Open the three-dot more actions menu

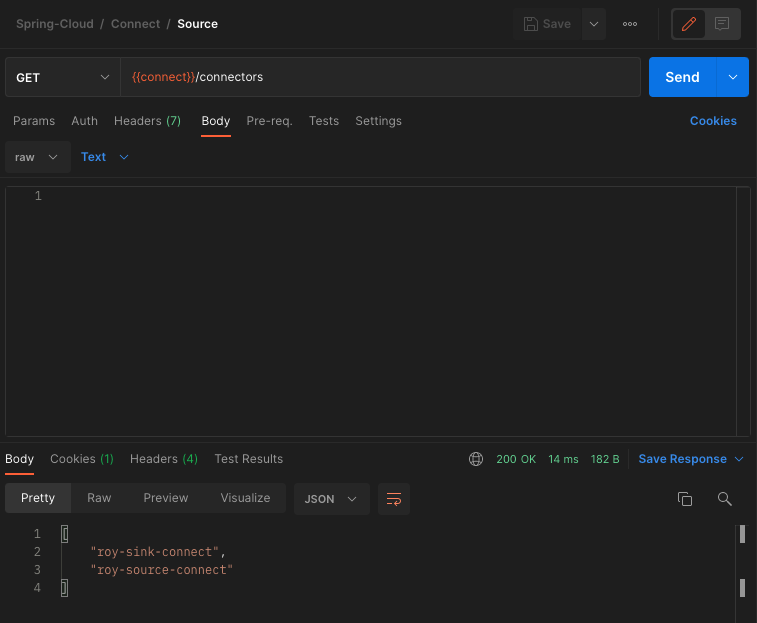630,24
